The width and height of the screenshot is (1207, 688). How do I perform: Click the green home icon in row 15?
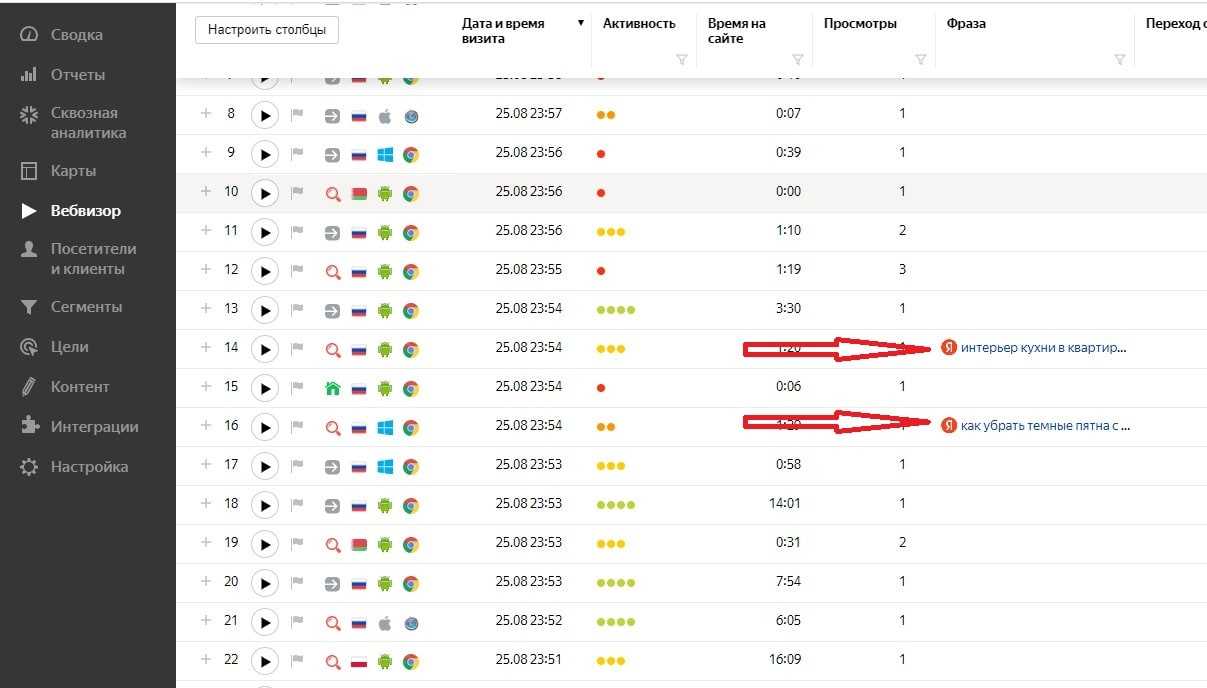point(333,388)
